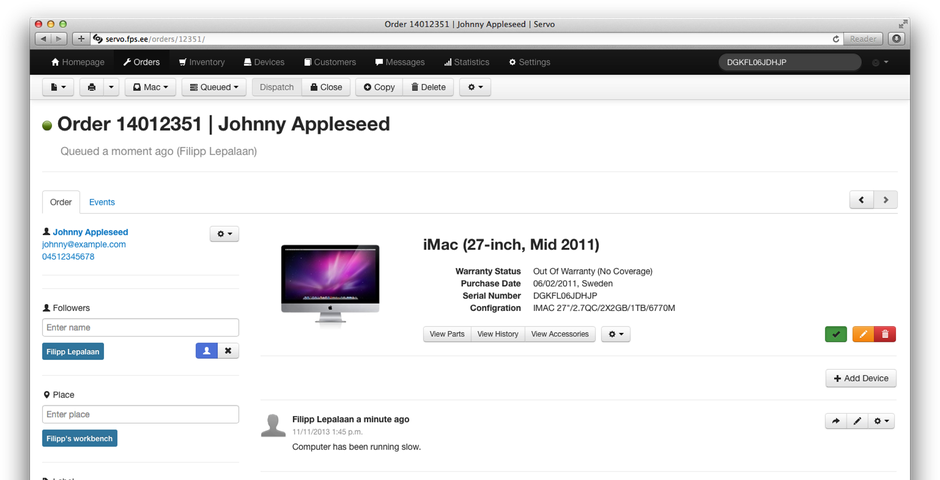Edit the note with pencil icon

[x=857, y=421]
